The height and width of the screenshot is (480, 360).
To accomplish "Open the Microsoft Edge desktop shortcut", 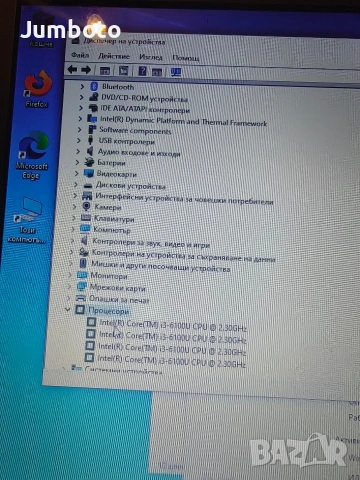I will pos(33,156).
